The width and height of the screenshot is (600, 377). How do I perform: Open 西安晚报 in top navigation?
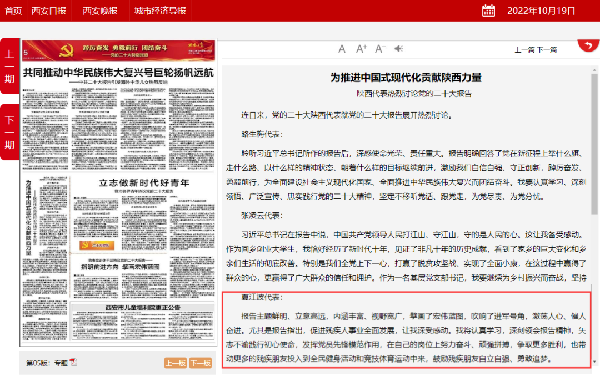100,11
